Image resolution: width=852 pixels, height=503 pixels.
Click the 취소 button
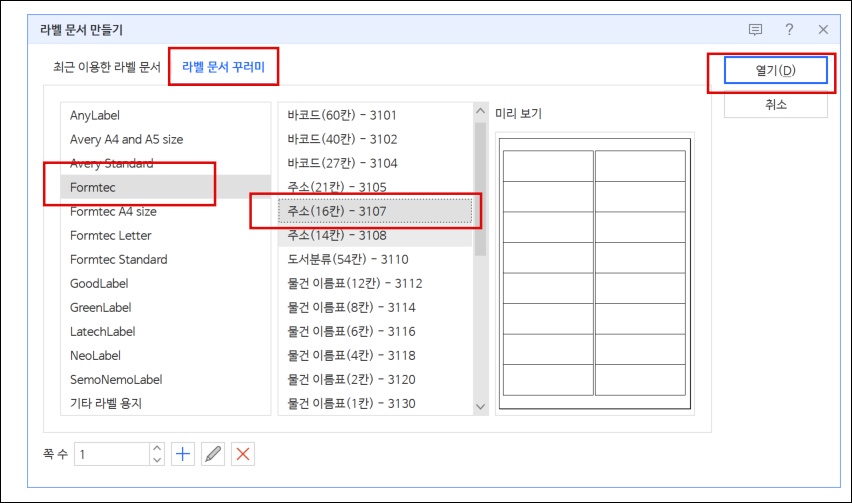tap(775, 104)
